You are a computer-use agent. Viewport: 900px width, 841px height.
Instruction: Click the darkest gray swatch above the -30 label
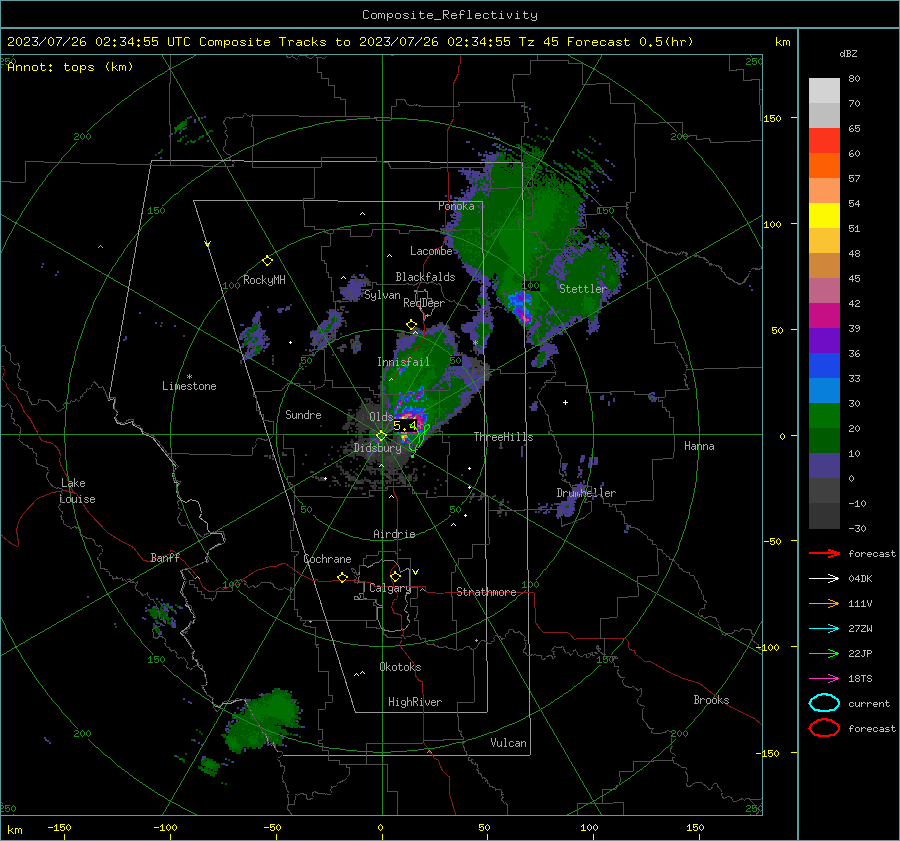click(824, 516)
